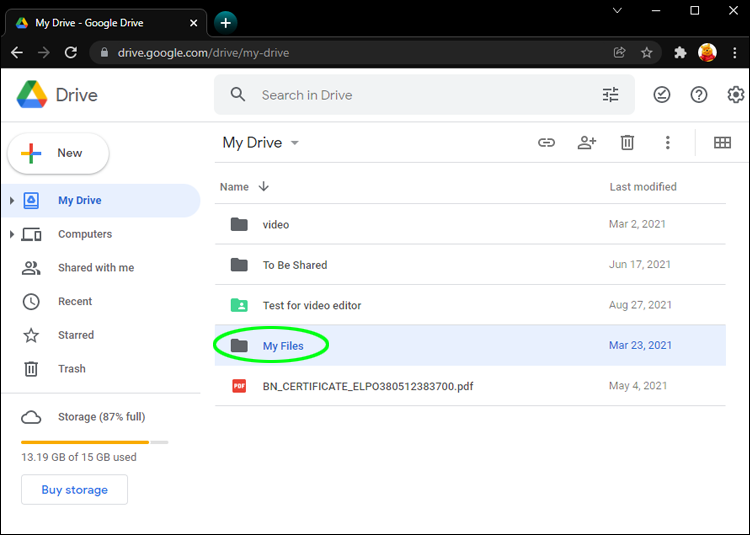750x535 pixels.
Task: Expand Computers tree in sidebar
Action: (12, 234)
